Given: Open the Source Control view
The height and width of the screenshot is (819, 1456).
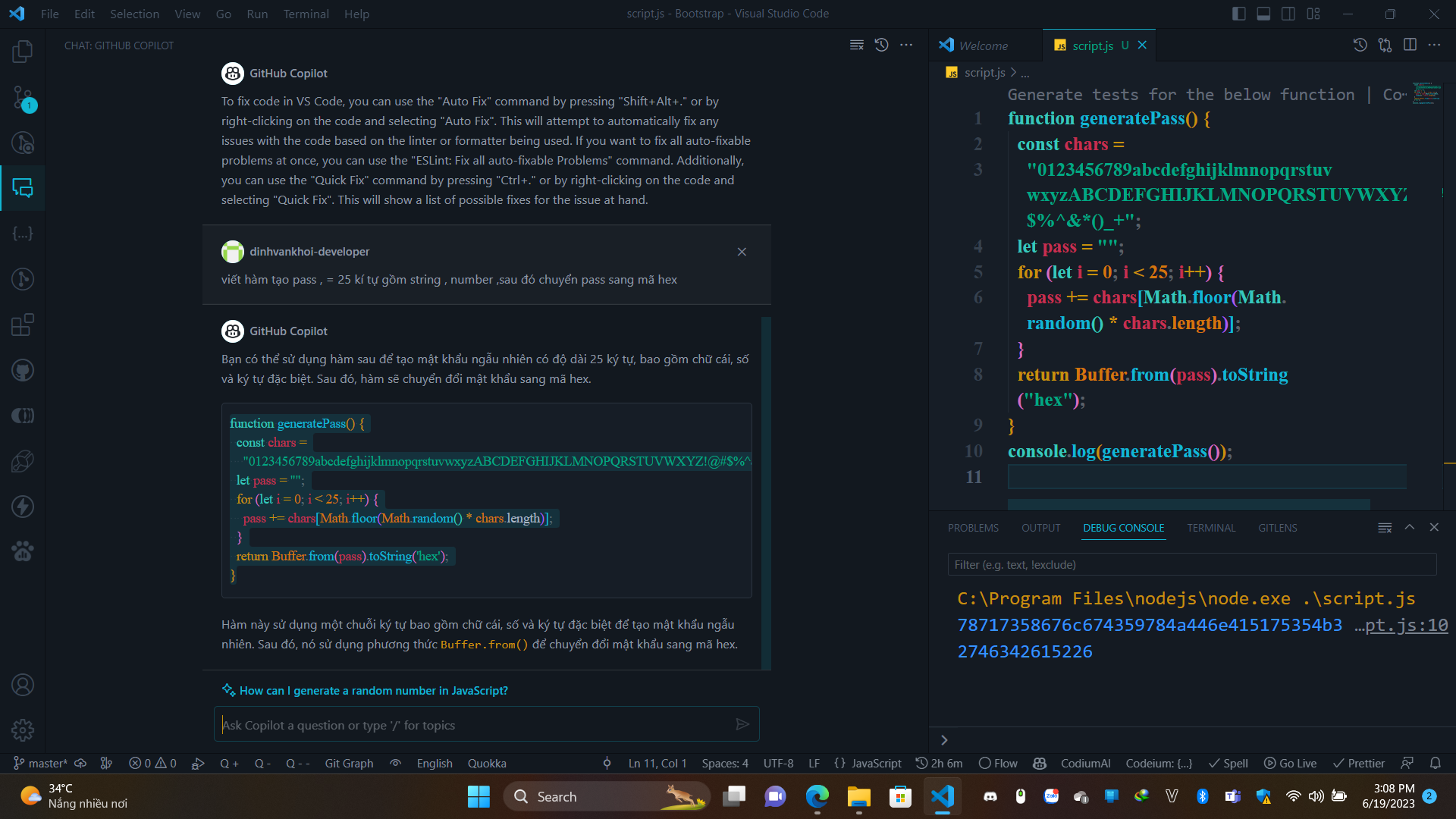Looking at the screenshot, I should pyautogui.click(x=23, y=99).
